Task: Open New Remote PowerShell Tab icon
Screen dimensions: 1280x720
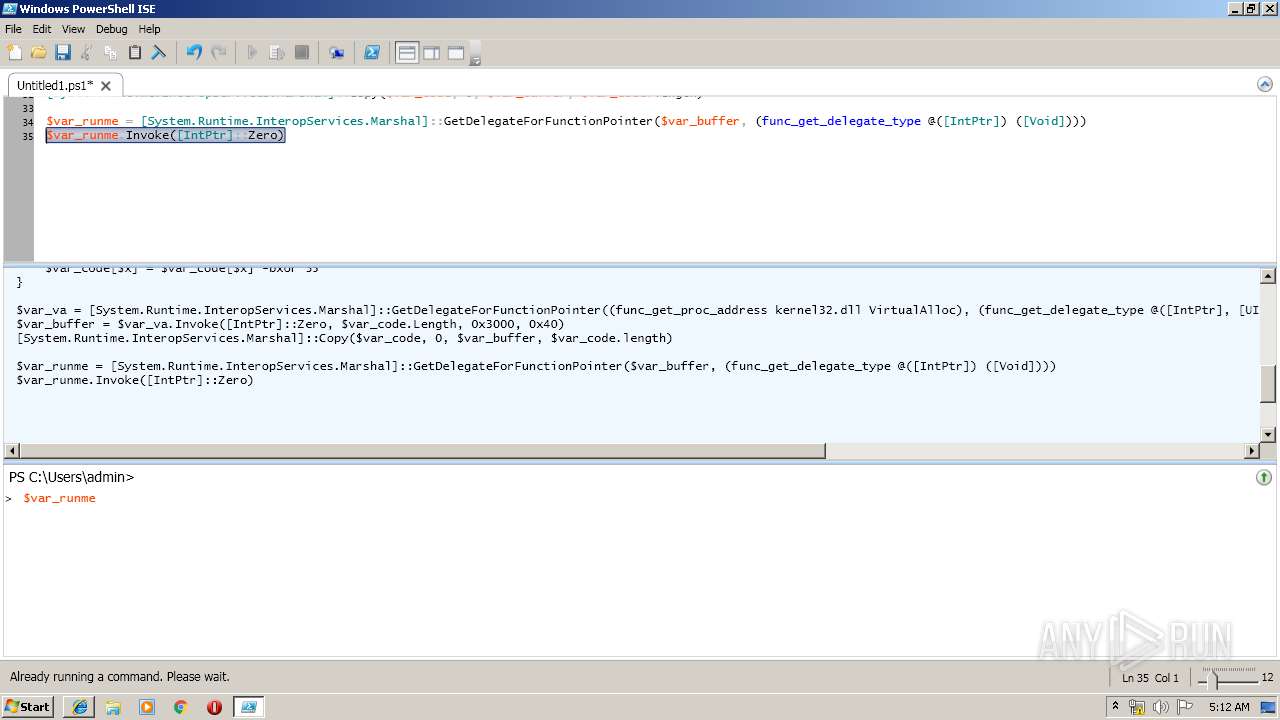Action: pos(337,52)
